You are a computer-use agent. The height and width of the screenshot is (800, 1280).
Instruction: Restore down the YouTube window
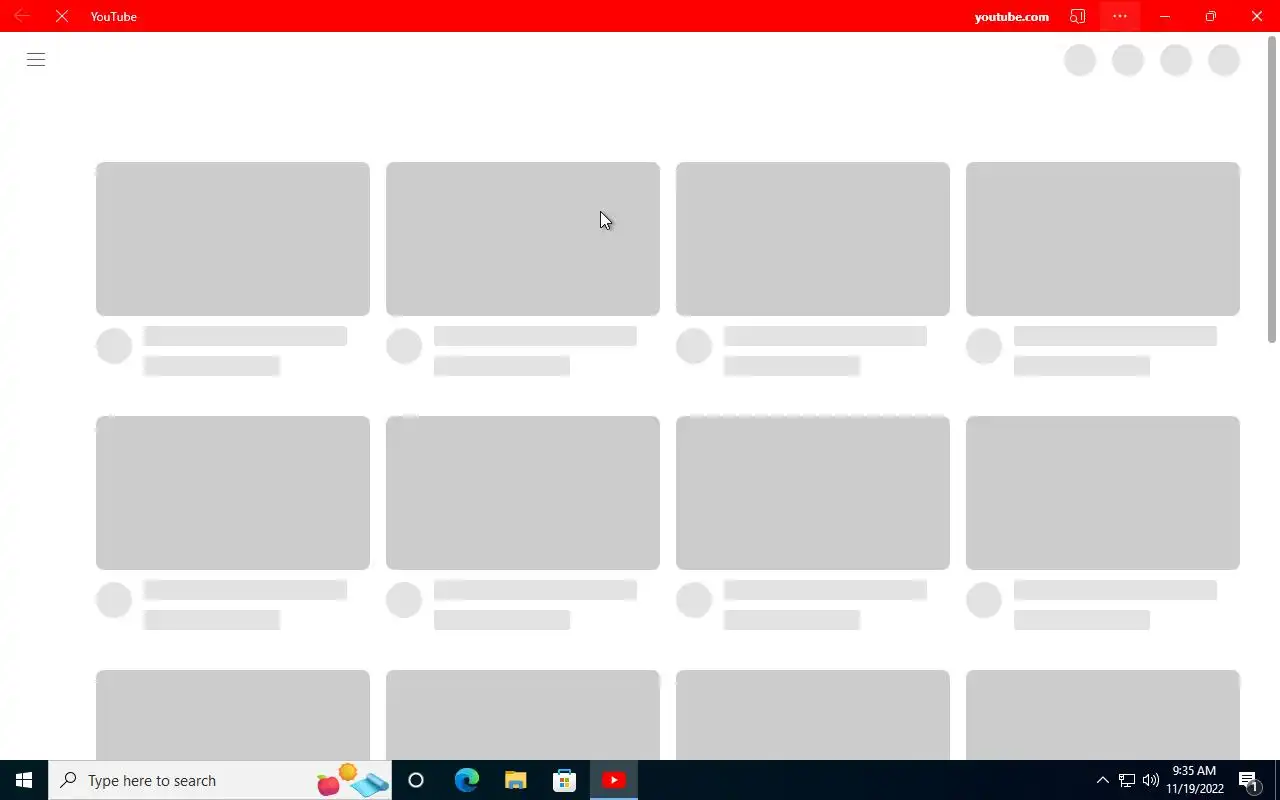click(x=1211, y=16)
